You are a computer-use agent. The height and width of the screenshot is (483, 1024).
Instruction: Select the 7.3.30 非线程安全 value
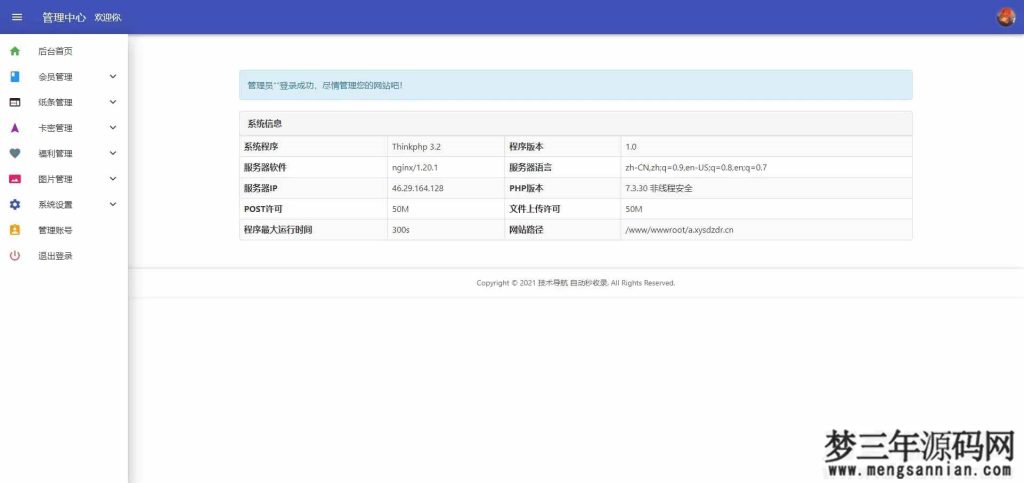[766, 189]
